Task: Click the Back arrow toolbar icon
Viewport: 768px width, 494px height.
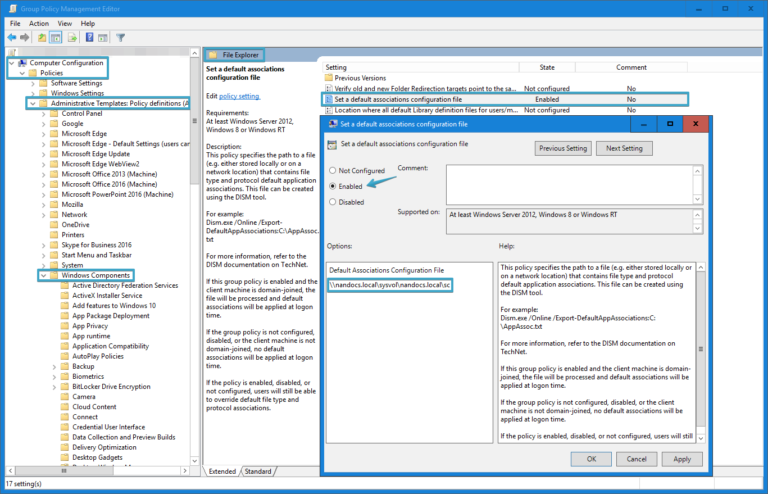Action: click(12, 37)
